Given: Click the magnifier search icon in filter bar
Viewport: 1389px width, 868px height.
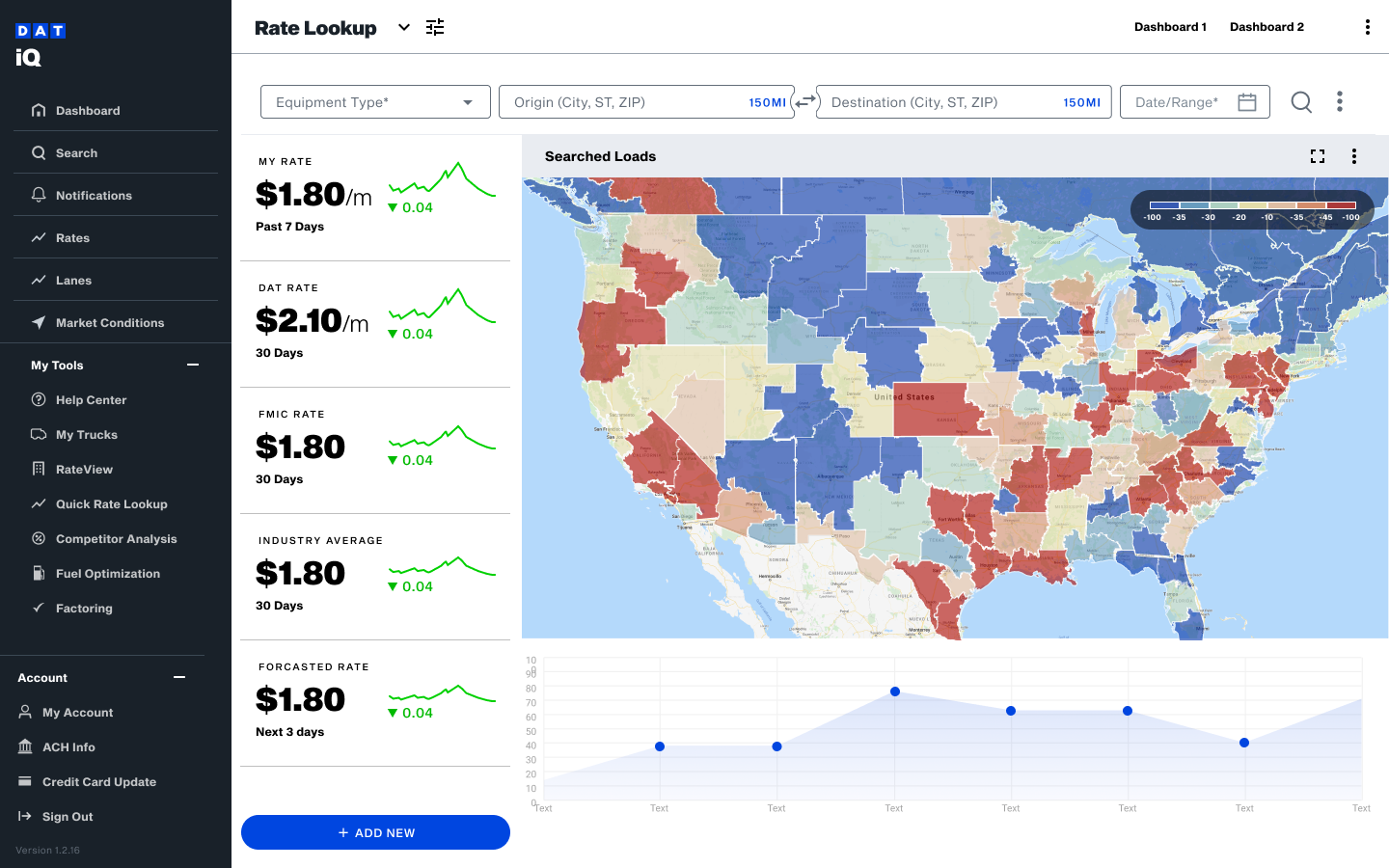Looking at the screenshot, I should [x=1301, y=101].
